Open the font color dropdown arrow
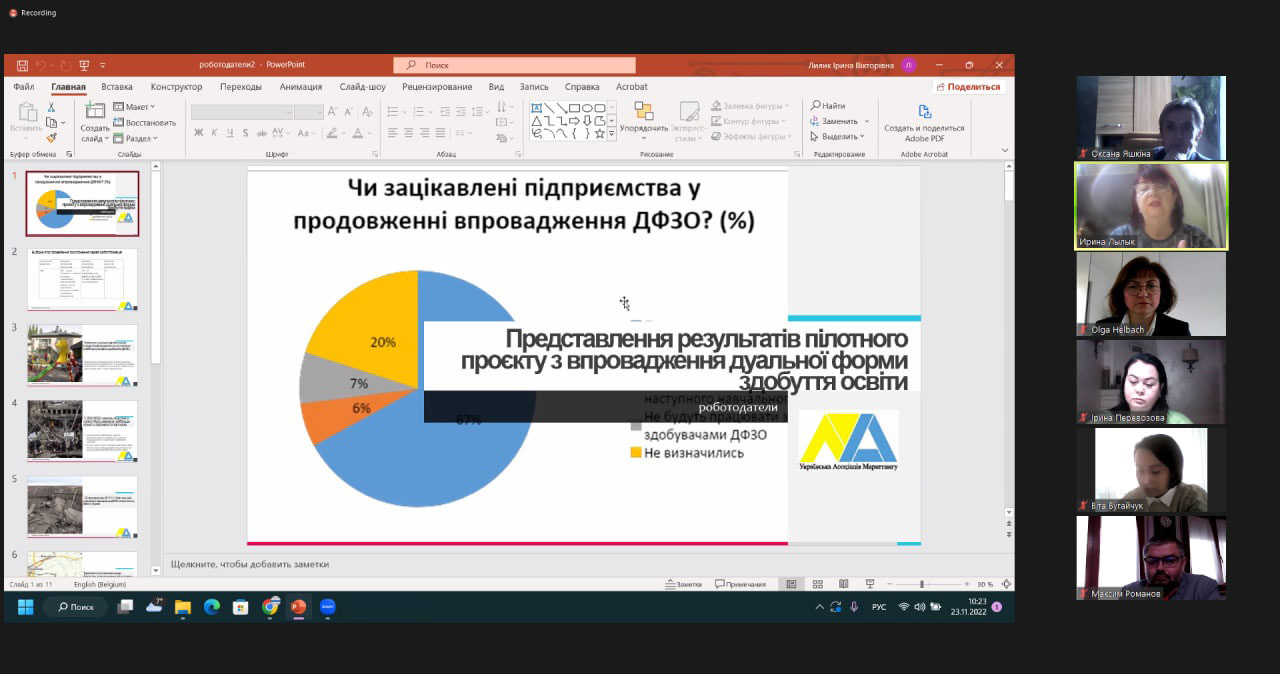This screenshot has height=674, width=1280. click(x=371, y=133)
